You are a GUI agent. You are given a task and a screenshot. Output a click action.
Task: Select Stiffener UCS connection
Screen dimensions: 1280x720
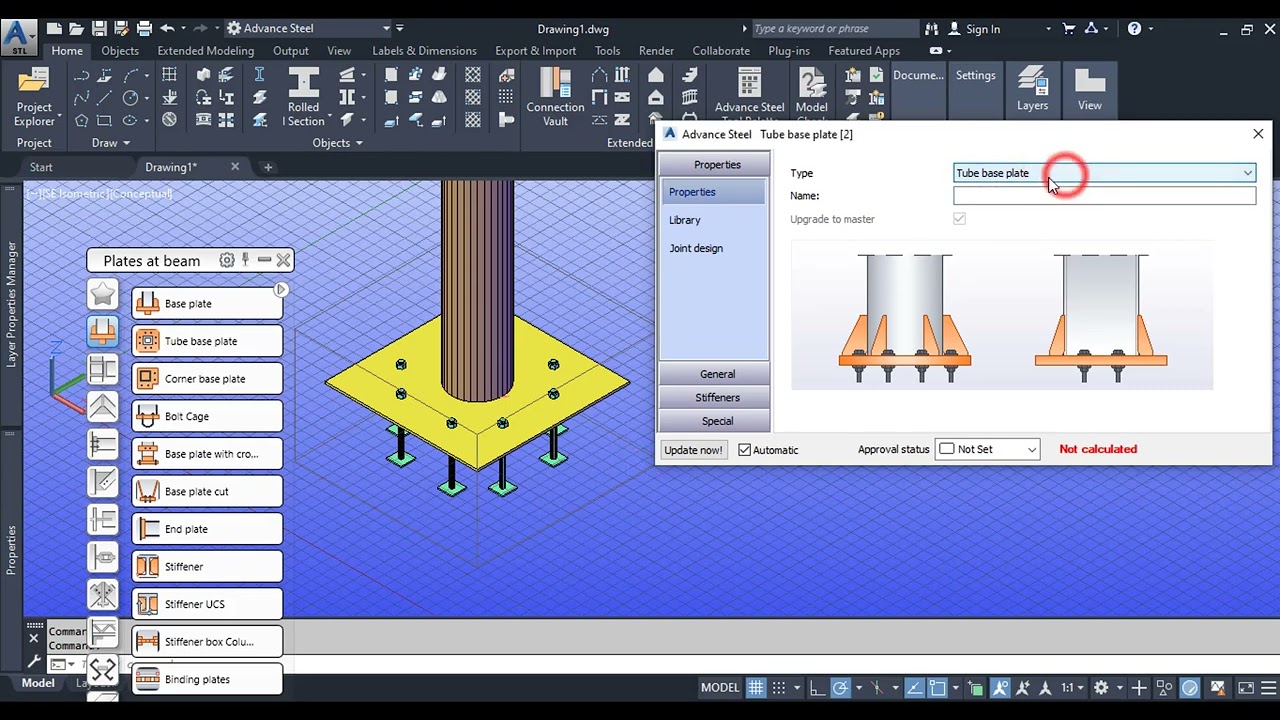(207, 604)
